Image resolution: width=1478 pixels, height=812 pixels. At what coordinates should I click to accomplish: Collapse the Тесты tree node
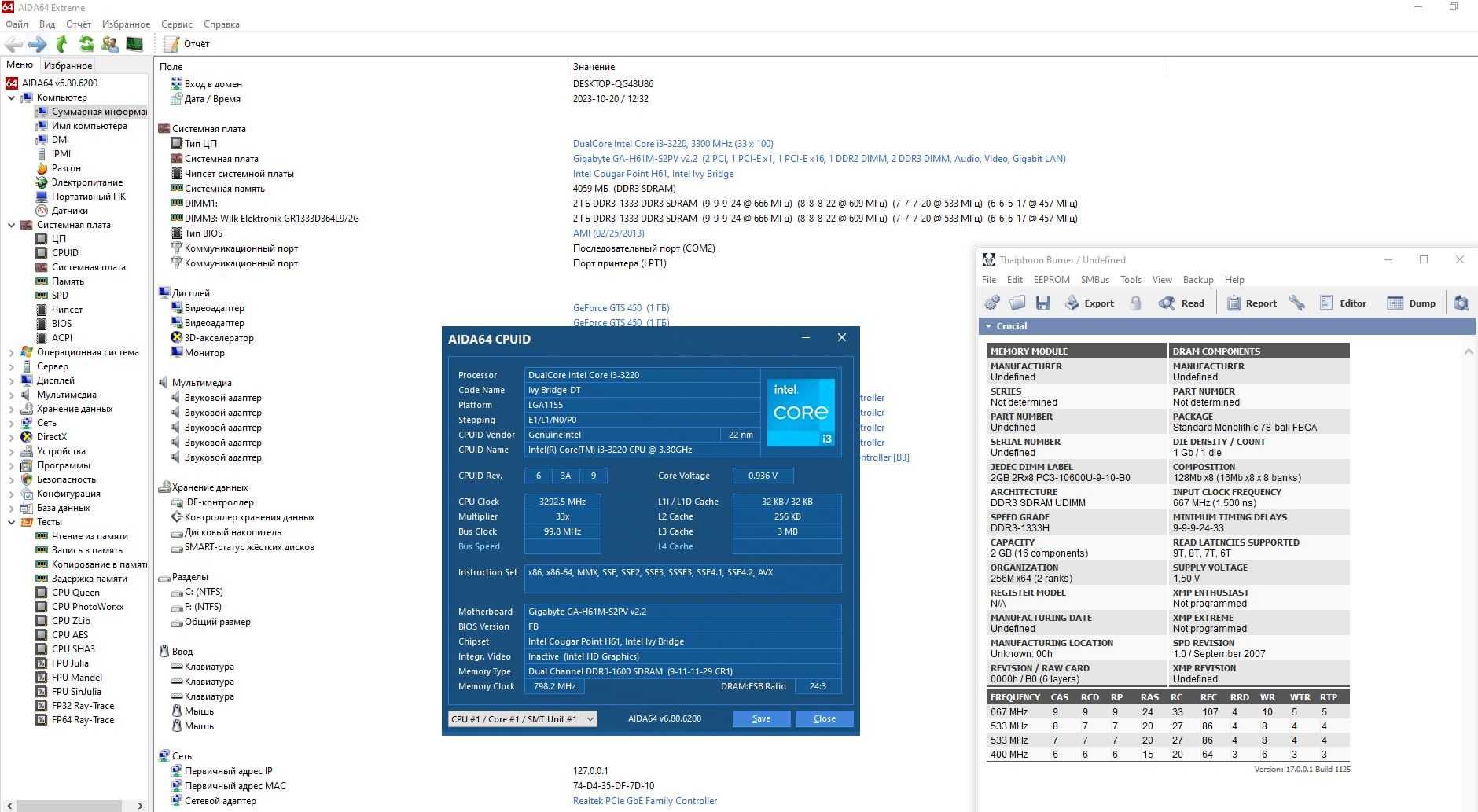[11, 522]
